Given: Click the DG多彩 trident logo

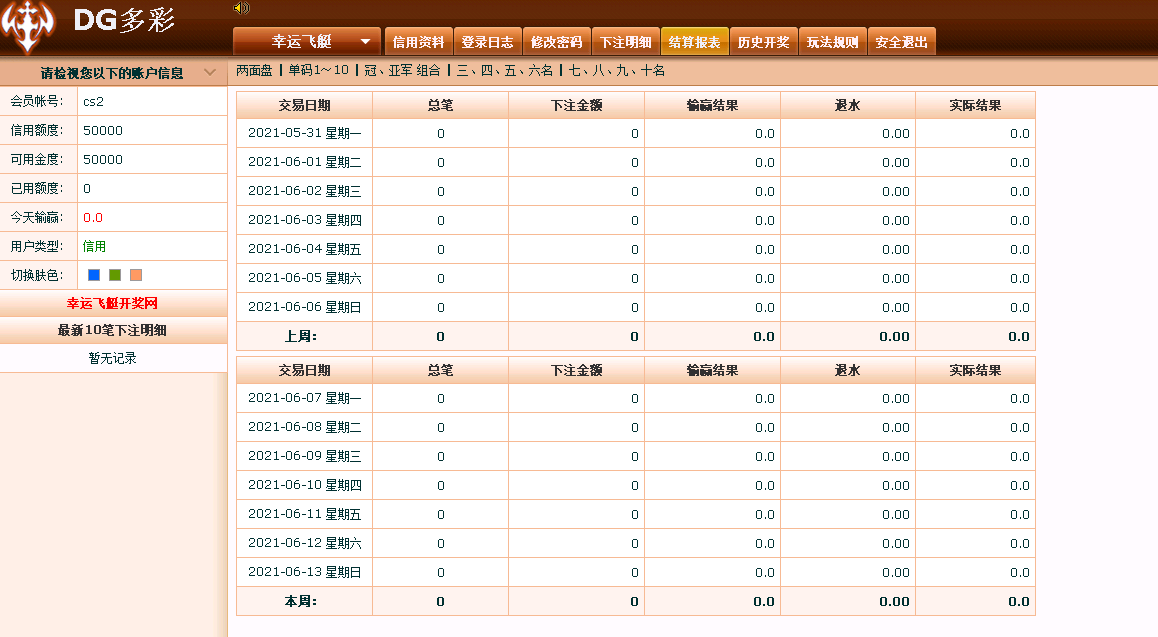Looking at the screenshot, I should (29, 28).
